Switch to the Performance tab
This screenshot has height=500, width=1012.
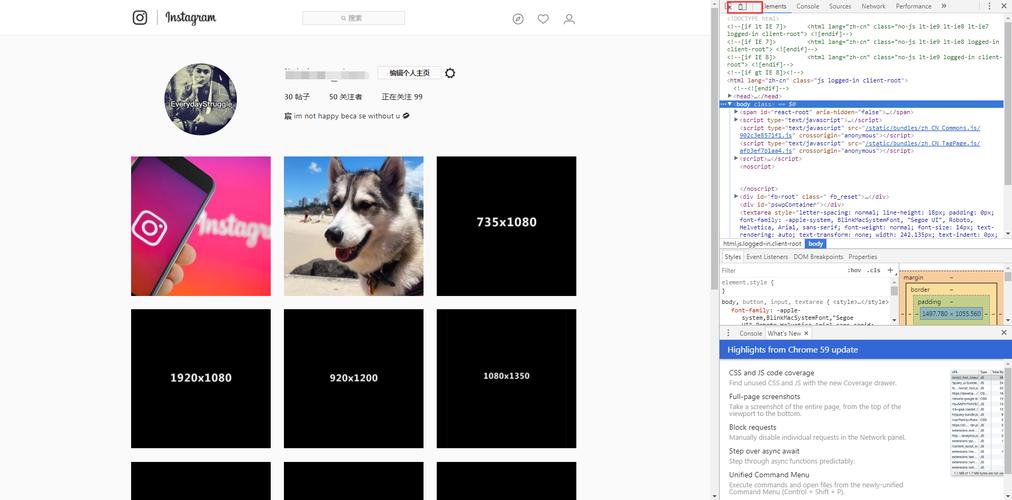pyautogui.click(x=913, y=6)
